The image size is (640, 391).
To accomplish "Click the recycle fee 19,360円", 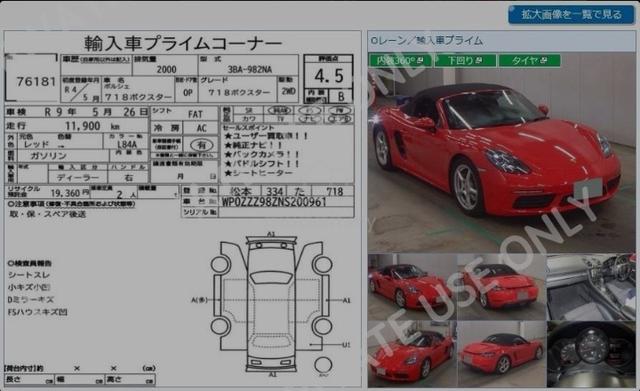I will click(69, 193).
